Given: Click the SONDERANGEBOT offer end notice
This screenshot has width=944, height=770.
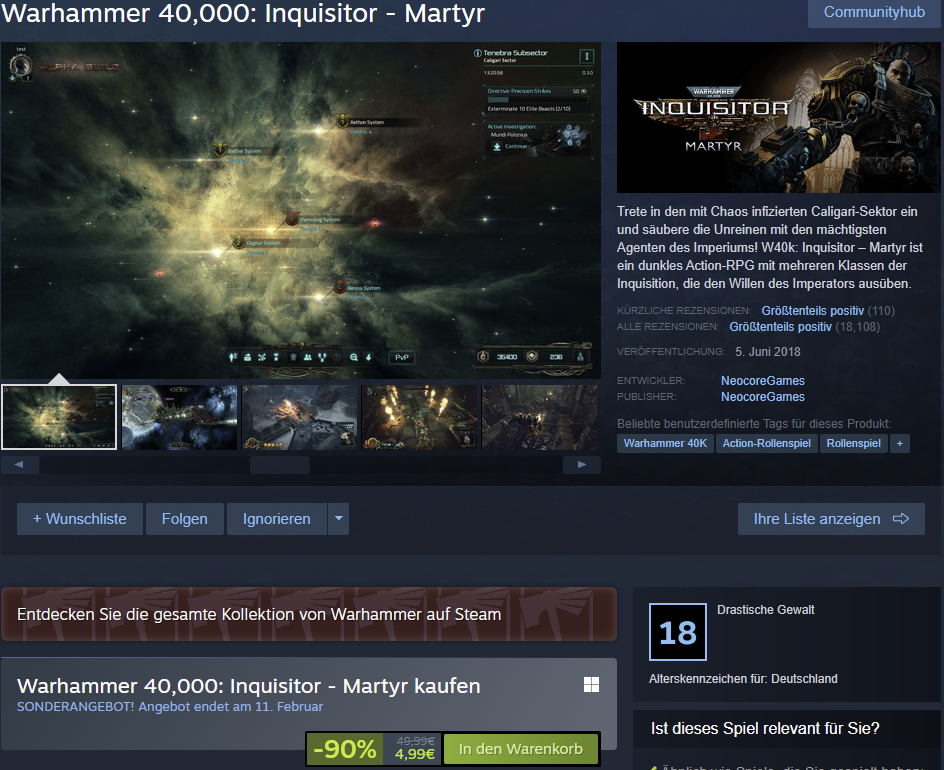Looking at the screenshot, I should 170,706.
